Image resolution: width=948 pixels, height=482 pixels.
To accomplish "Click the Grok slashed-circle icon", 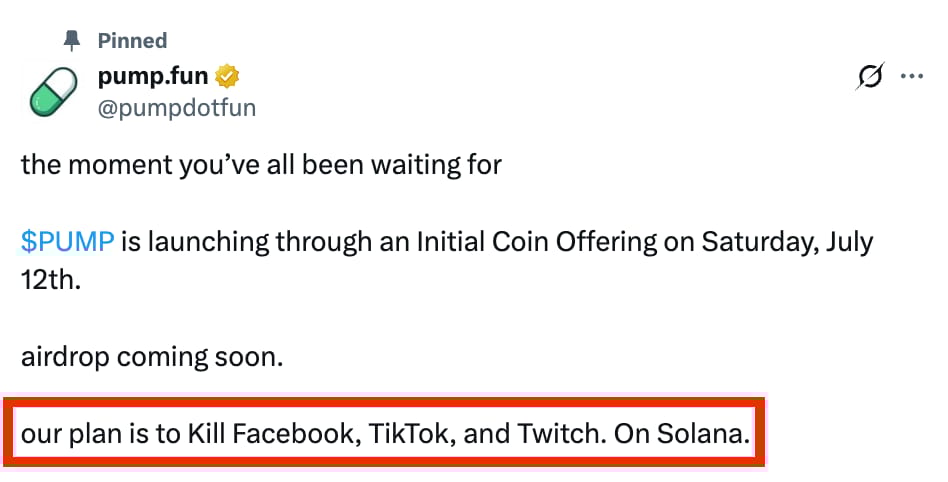I will [x=870, y=76].
